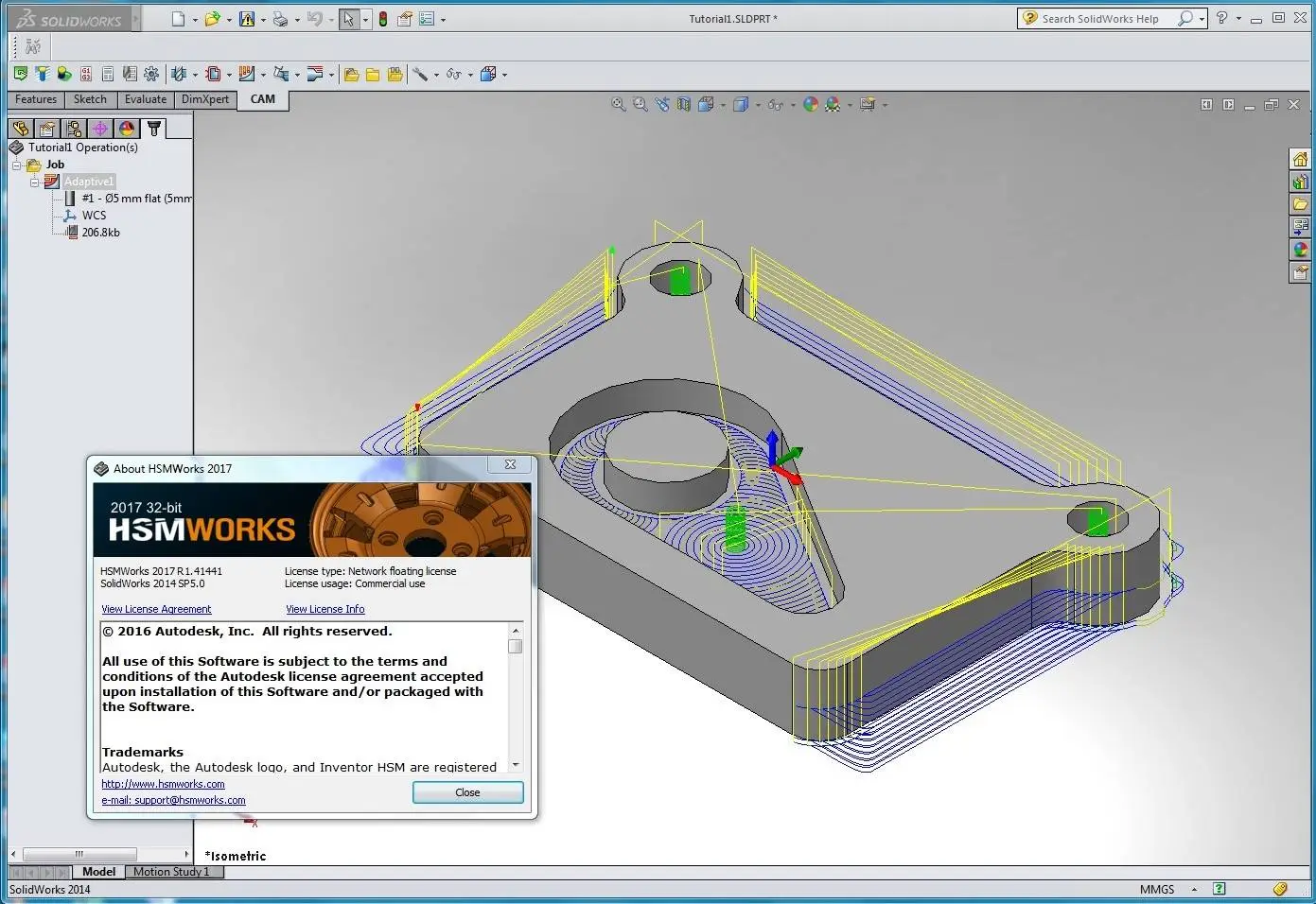Open the Tool Library wrench dropdown arrow
Viewport: 1316px width, 904px height.
(436, 75)
